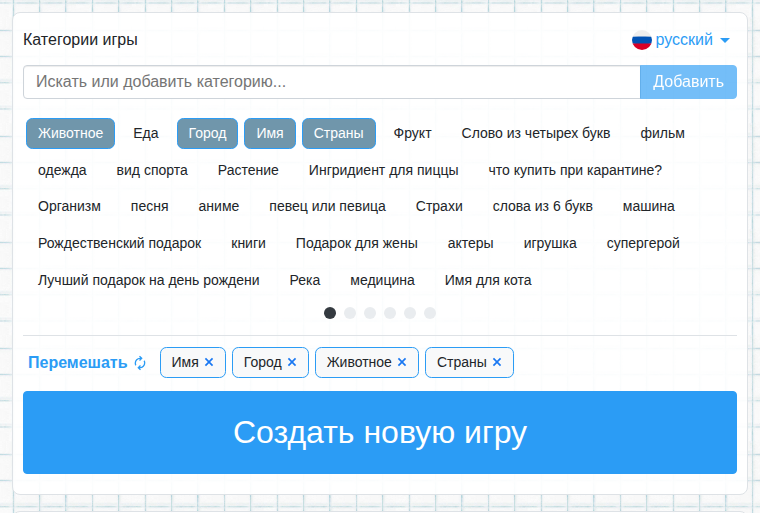
Task: Deselect the highlighted Имя category
Action: [x=270, y=133]
